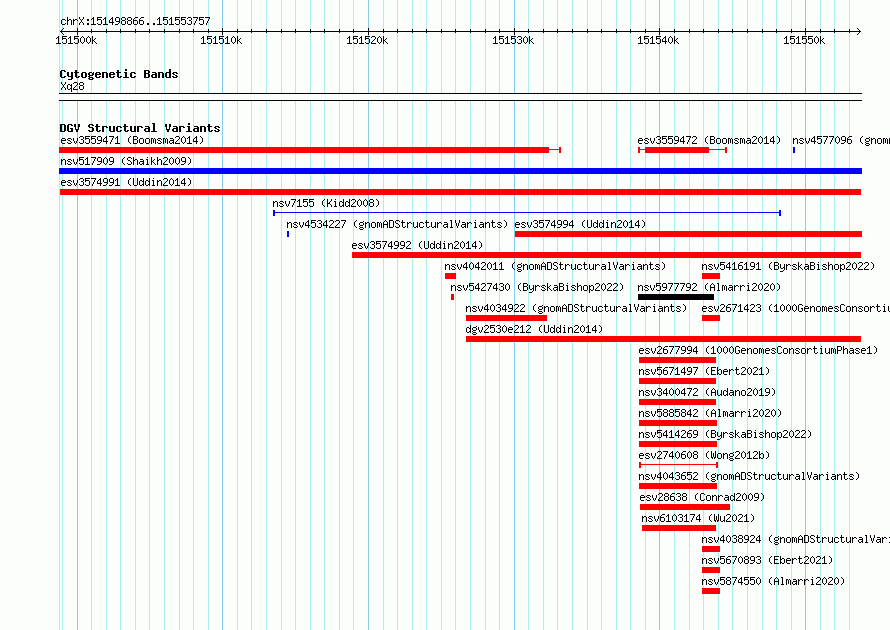The image size is (890, 630).
Task: Click dgv2530e212 (Uddin2014) label
Action: [534, 329]
